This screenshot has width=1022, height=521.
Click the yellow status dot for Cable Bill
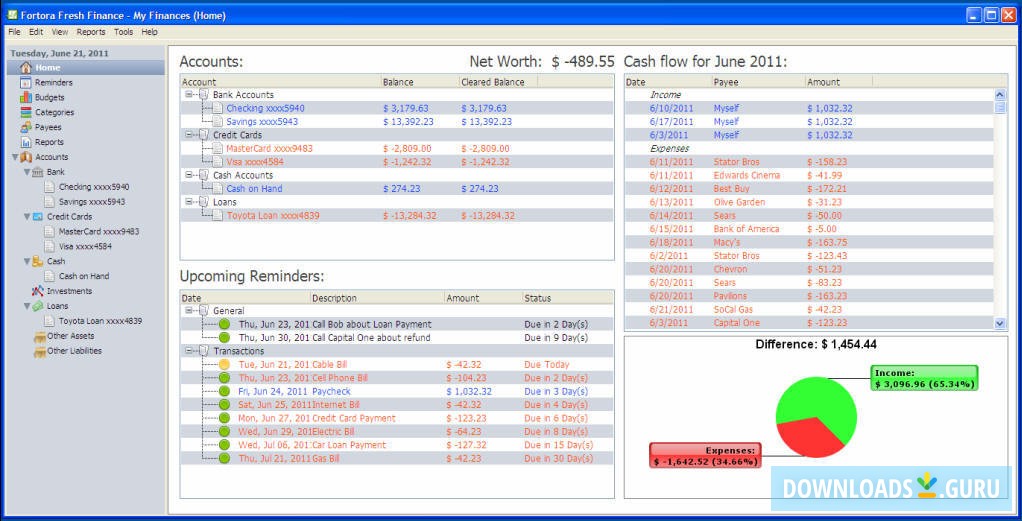click(224, 365)
